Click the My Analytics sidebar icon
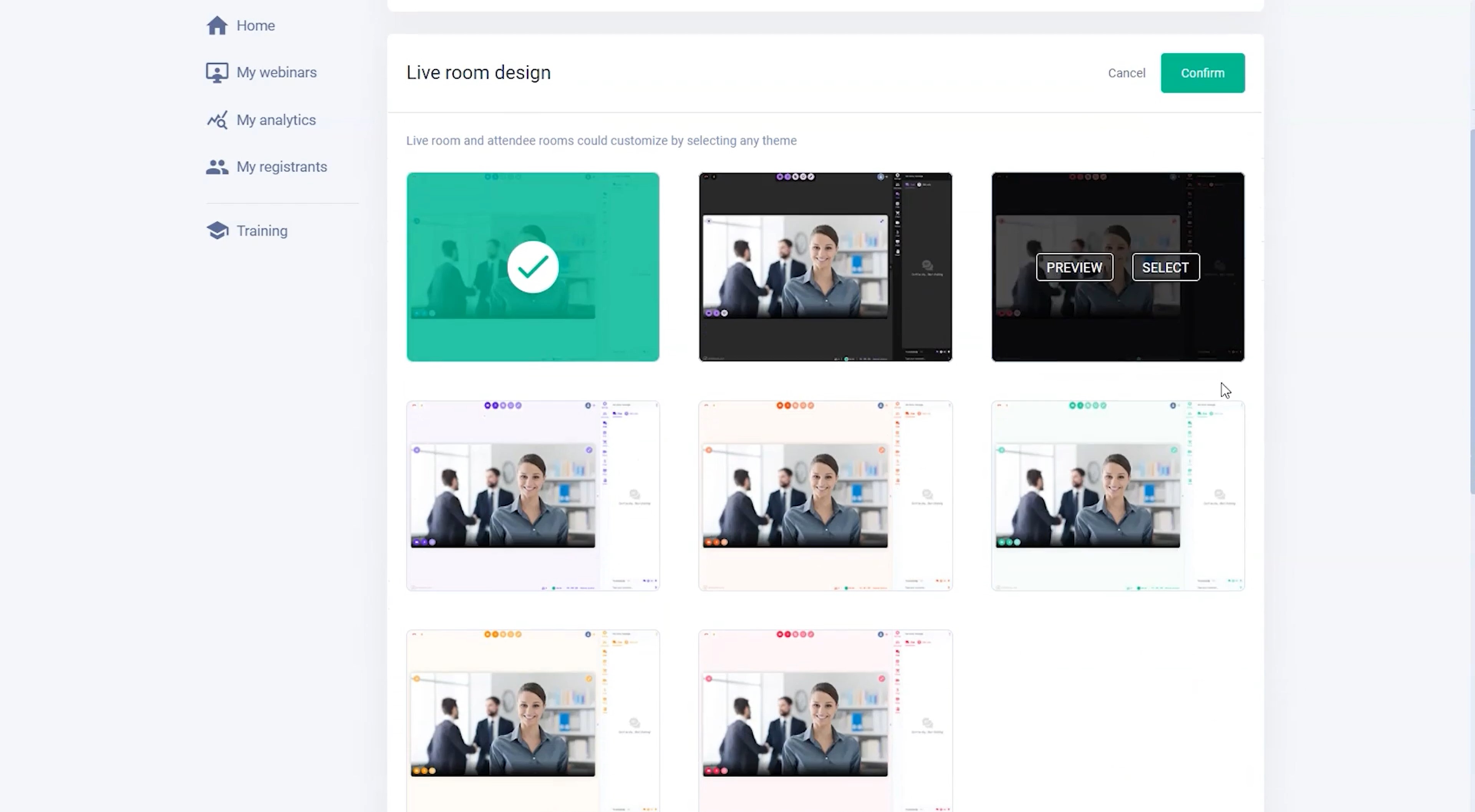Screen dimensions: 1475x812 click(216, 120)
